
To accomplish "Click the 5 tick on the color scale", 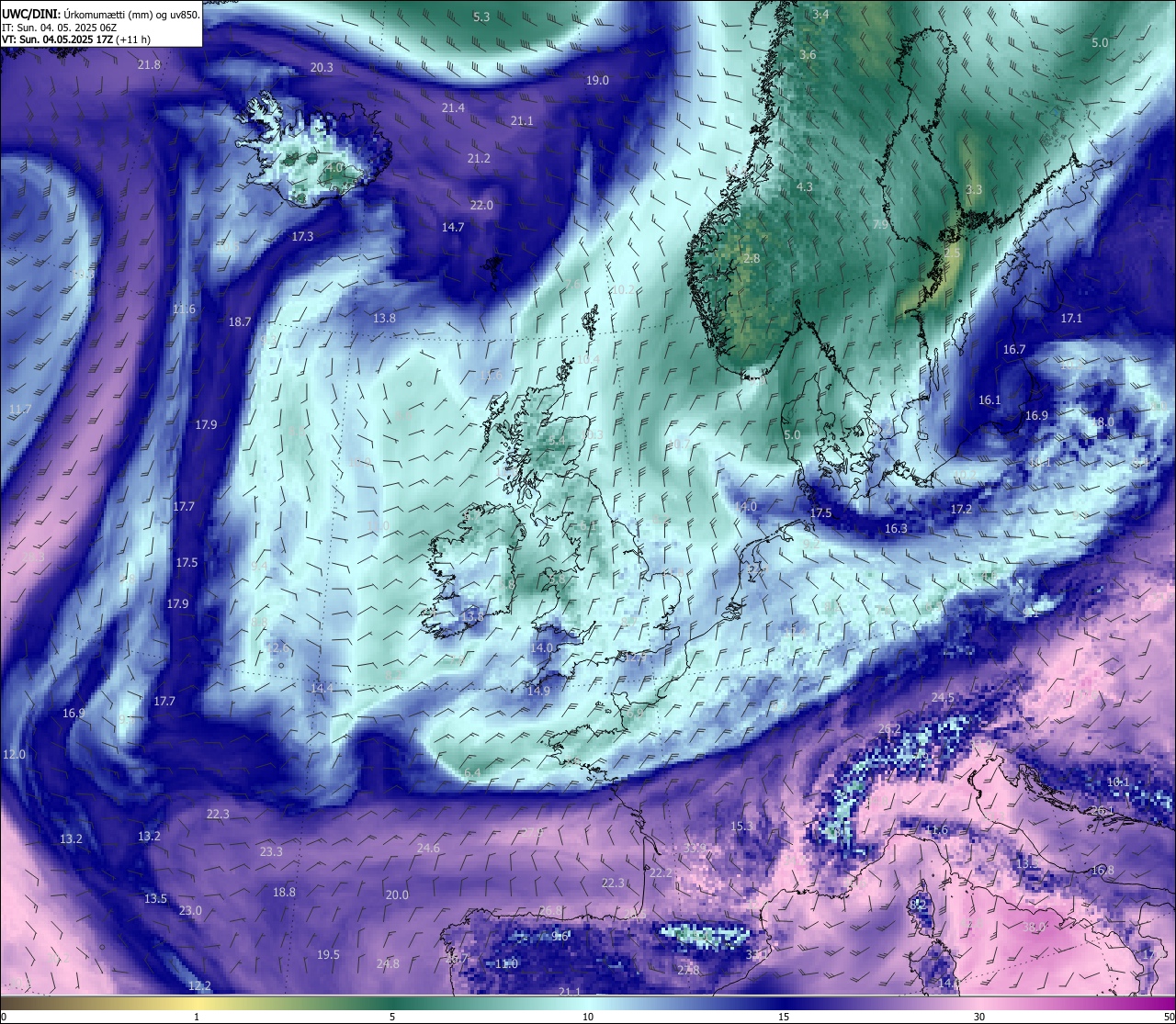I will tap(392, 1017).
